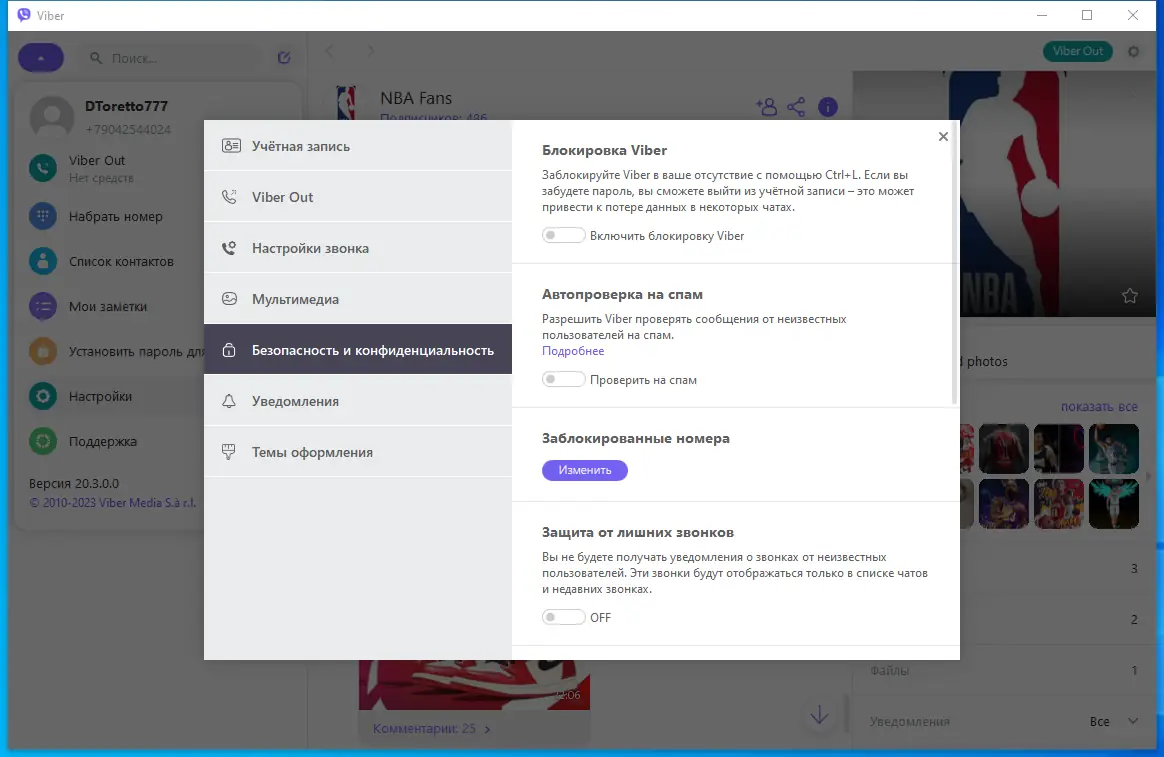The image size is (1164, 757).
Task: Open Список контактов in the sidebar
Action: [x=41, y=261]
